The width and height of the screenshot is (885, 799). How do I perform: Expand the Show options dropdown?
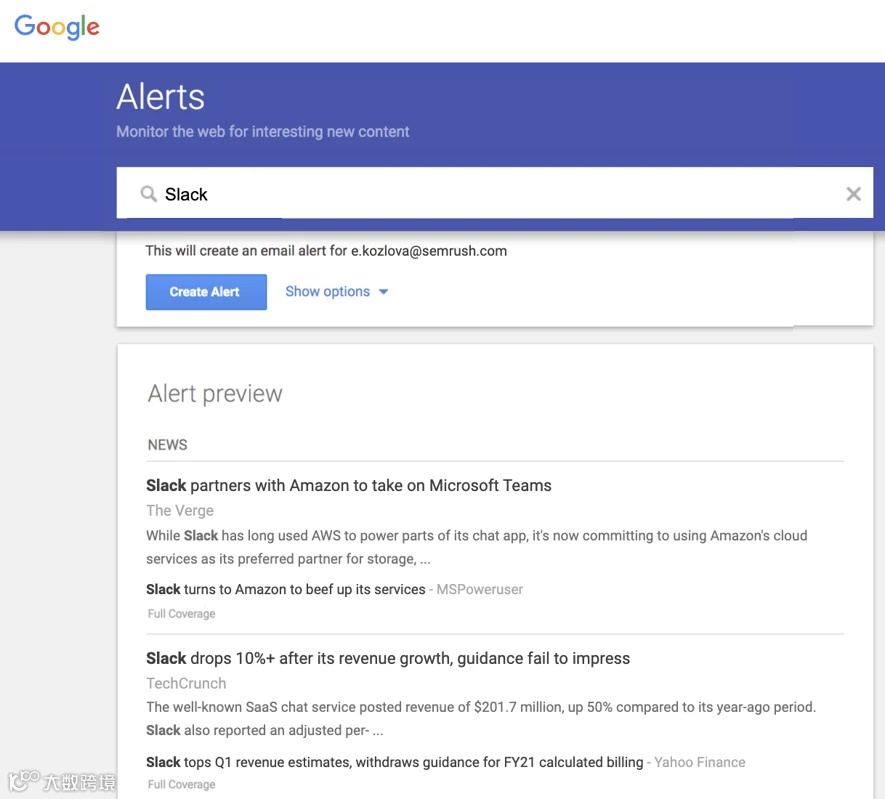point(327,292)
